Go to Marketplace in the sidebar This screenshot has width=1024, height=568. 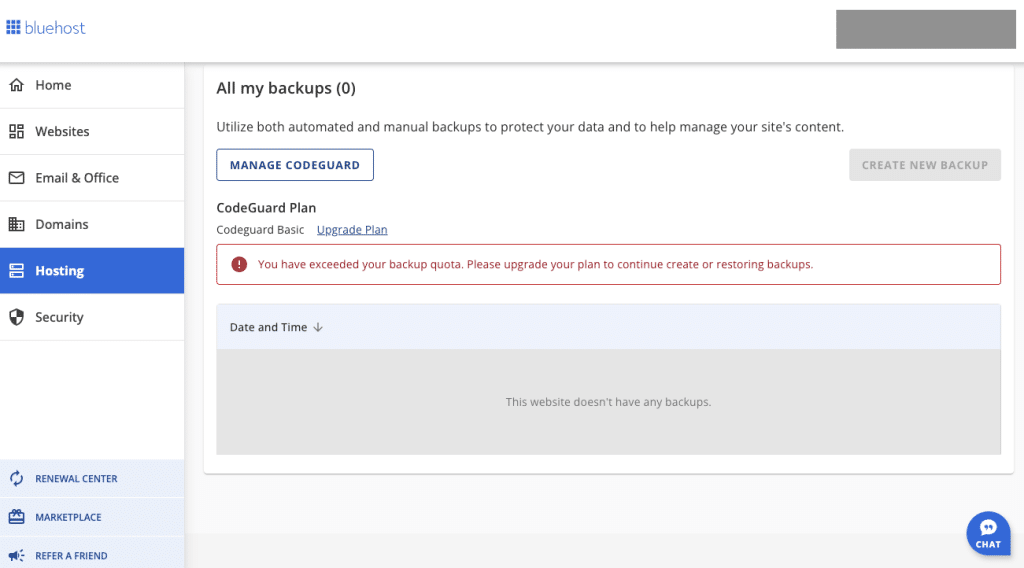pyautogui.click(x=68, y=518)
